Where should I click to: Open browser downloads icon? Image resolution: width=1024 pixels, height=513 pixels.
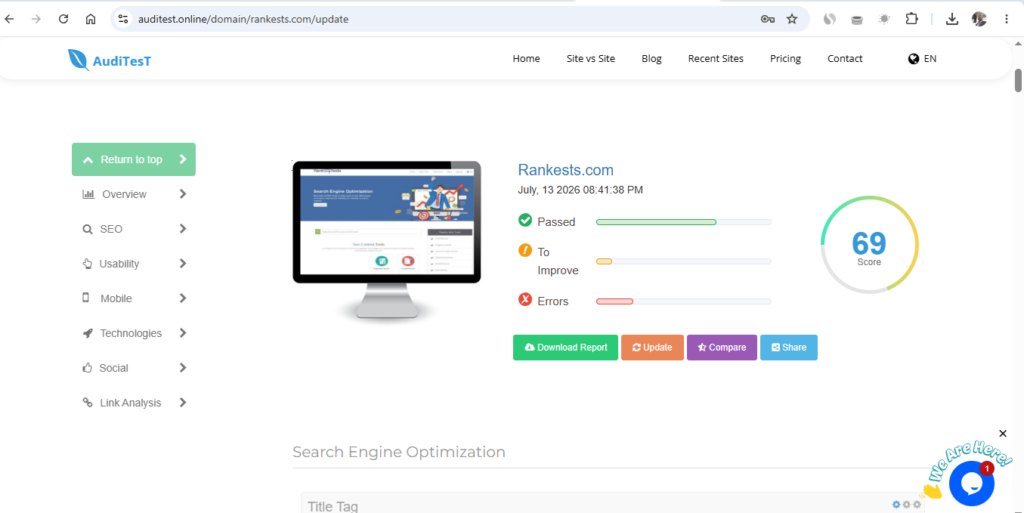pyautogui.click(x=952, y=19)
